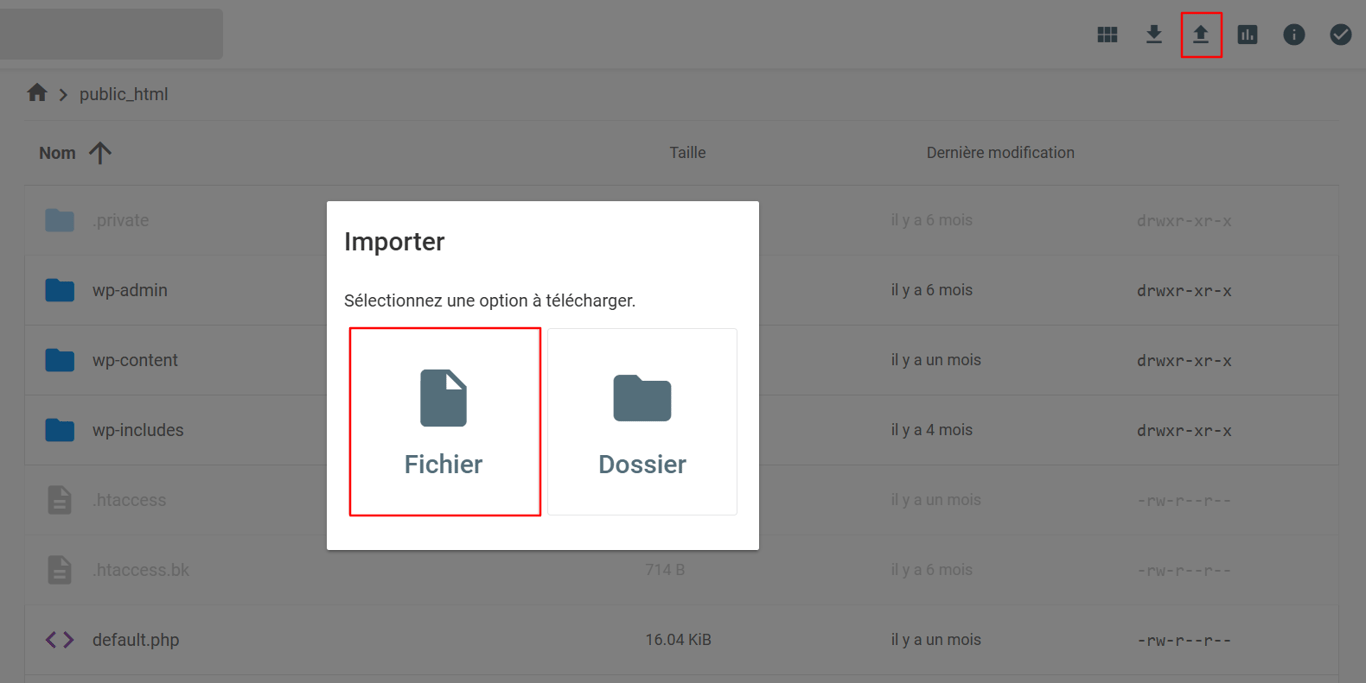The width and height of the screenshot is (1366, 683).
Task: Choose the Fichier upload option
Action: coord(444,420)
